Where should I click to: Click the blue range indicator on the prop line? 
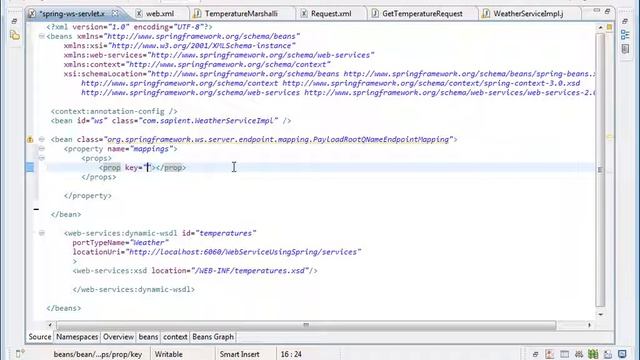(x=30, y=167)
